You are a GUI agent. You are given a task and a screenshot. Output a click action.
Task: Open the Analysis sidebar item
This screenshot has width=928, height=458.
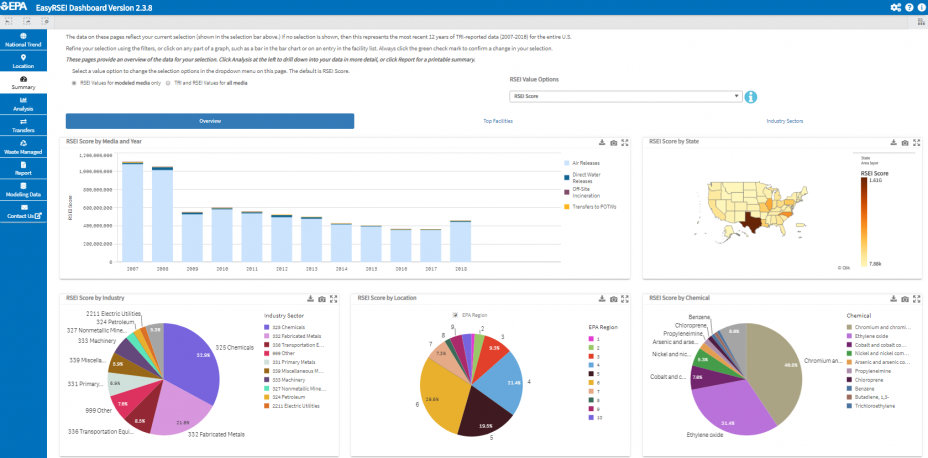(x=23, y=104)
